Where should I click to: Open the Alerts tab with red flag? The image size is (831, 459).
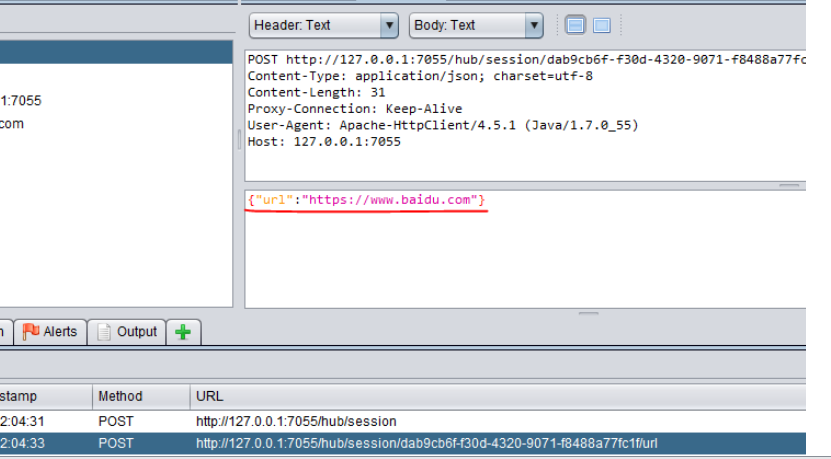pyautogui.click(x=50, y=332)
